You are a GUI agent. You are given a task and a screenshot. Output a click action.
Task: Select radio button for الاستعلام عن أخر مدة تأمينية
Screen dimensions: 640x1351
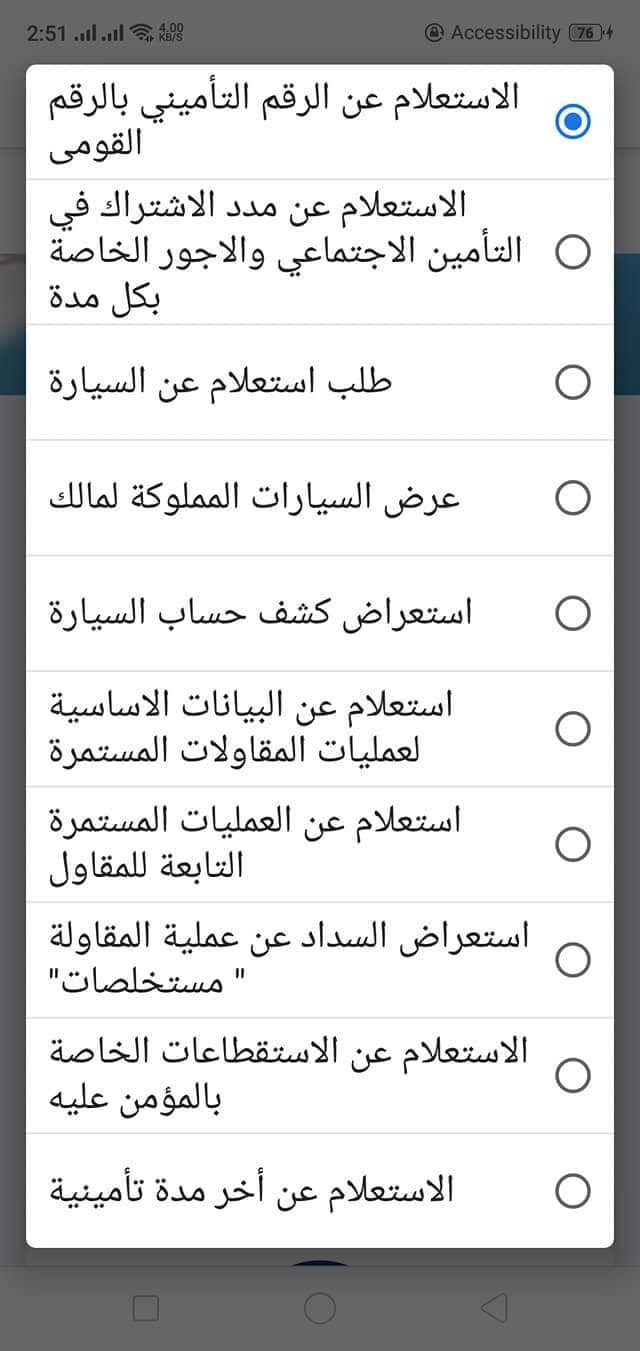[x=572, y=1191]
